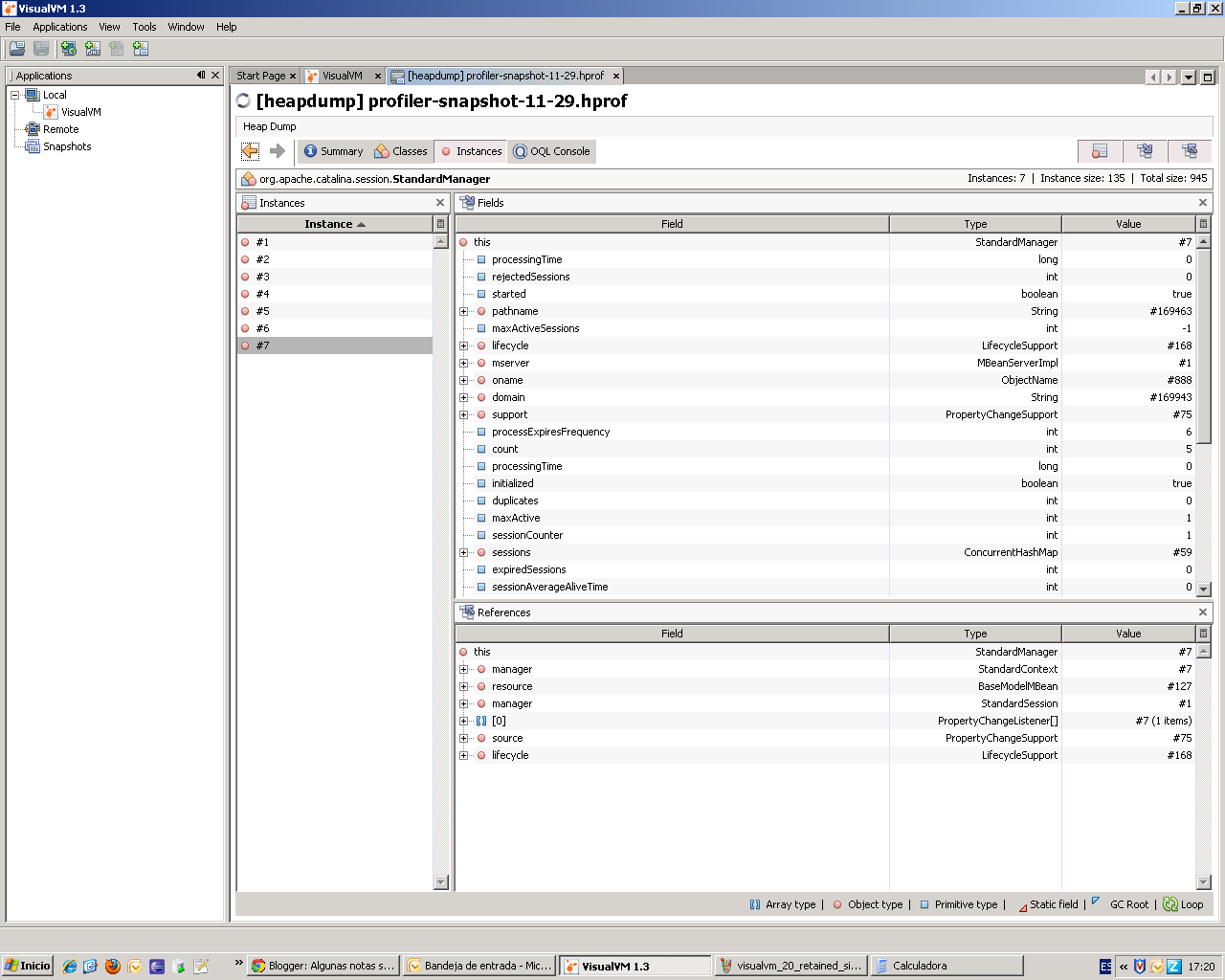Screen dimensions: 1225x980
Task: Expand the pathname field node
Action: (464, 311)
